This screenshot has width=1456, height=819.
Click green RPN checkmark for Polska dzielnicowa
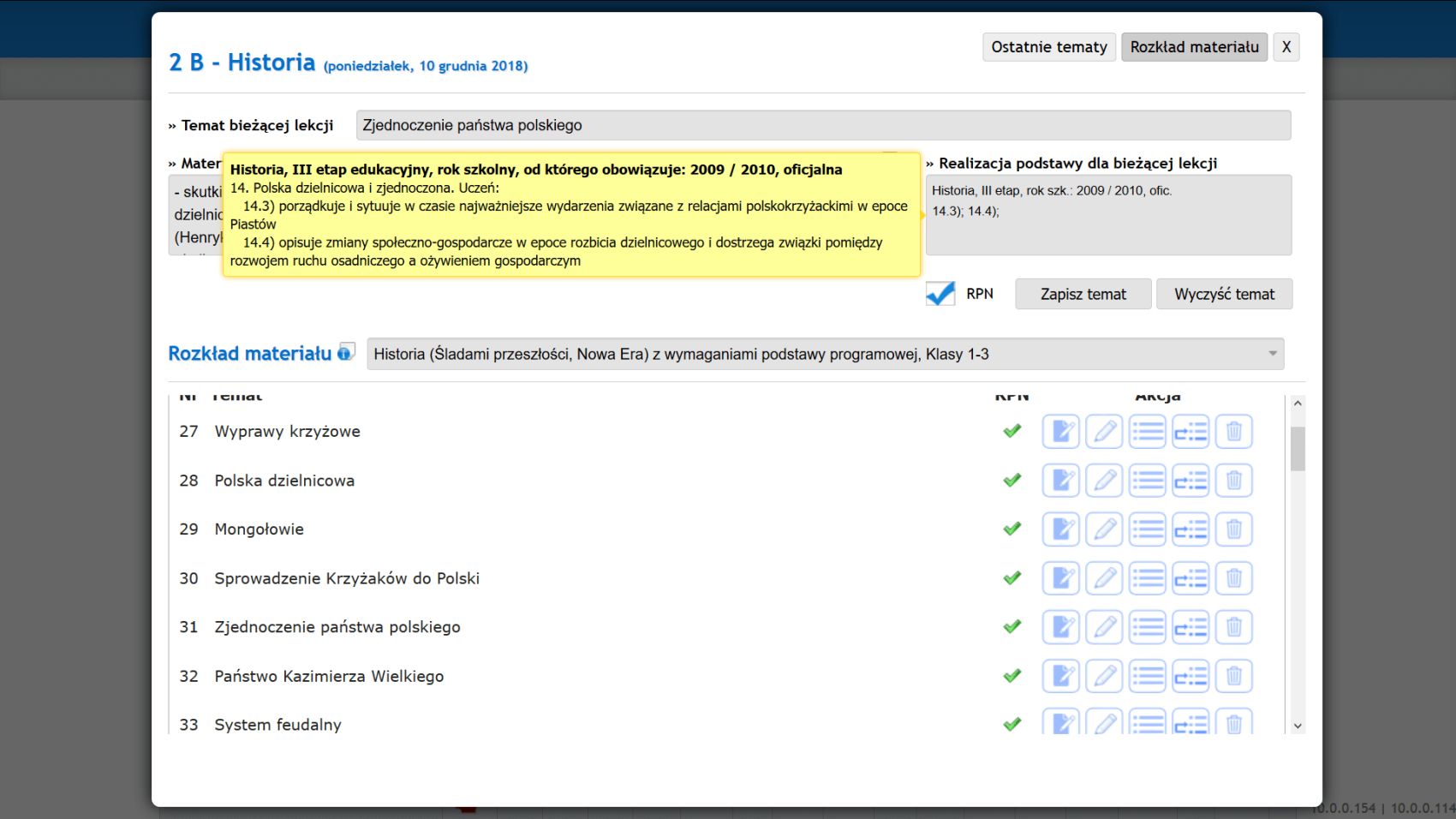tap(1012, 481)
